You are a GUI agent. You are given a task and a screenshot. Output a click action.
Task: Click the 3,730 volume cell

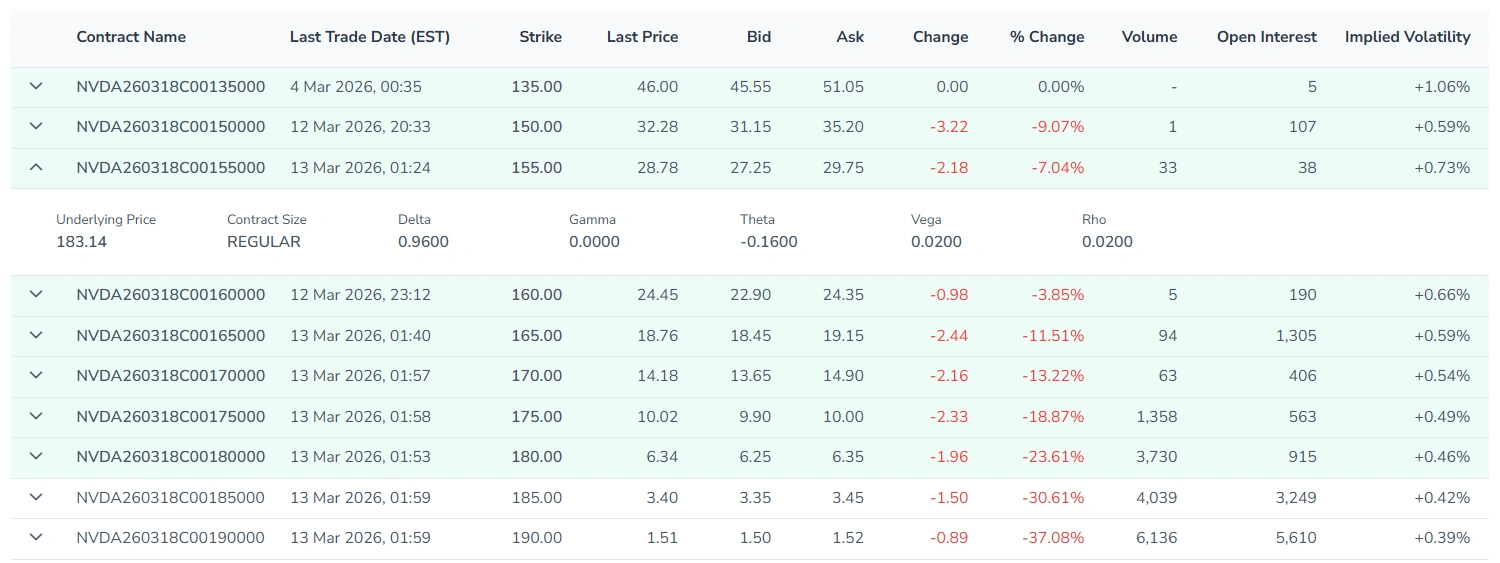pyautogui.click(x=1157, y=457)
